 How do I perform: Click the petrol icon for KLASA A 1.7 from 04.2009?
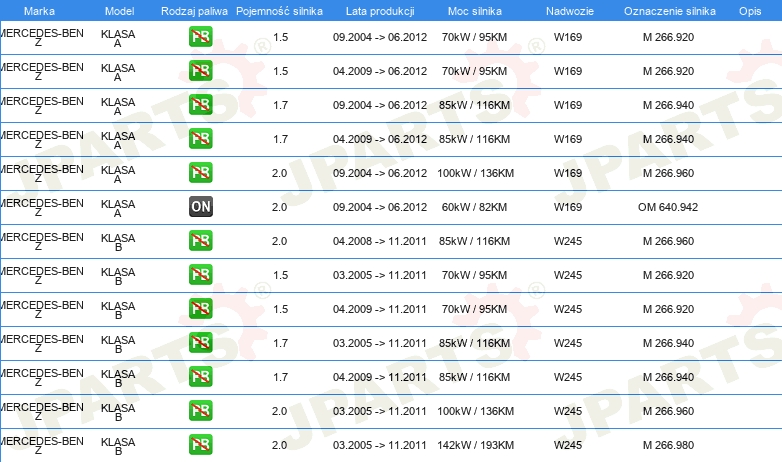pyautogui.click(x=200, y=138)
